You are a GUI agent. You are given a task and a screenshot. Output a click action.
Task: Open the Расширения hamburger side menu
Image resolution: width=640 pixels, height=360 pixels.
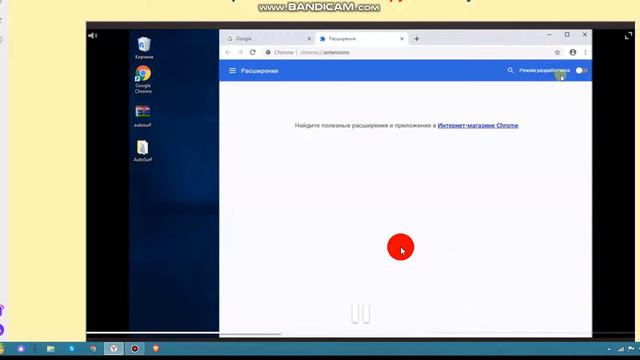point(232,71)
